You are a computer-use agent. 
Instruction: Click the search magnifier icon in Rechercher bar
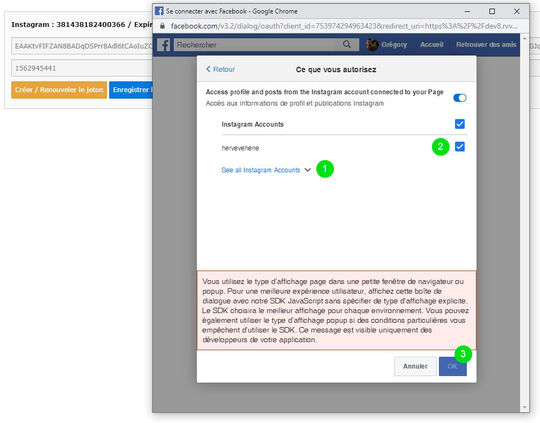(x=347, y=44)
